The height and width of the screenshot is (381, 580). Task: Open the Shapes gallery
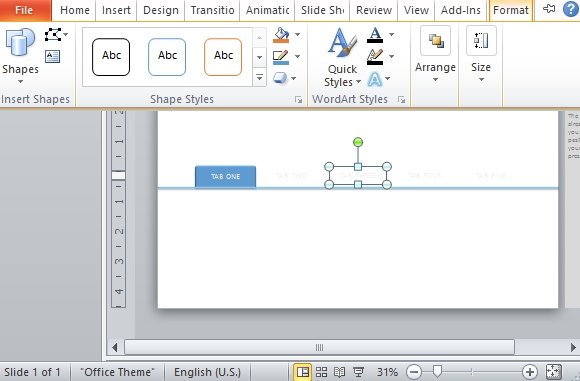[x=20, y=55]
